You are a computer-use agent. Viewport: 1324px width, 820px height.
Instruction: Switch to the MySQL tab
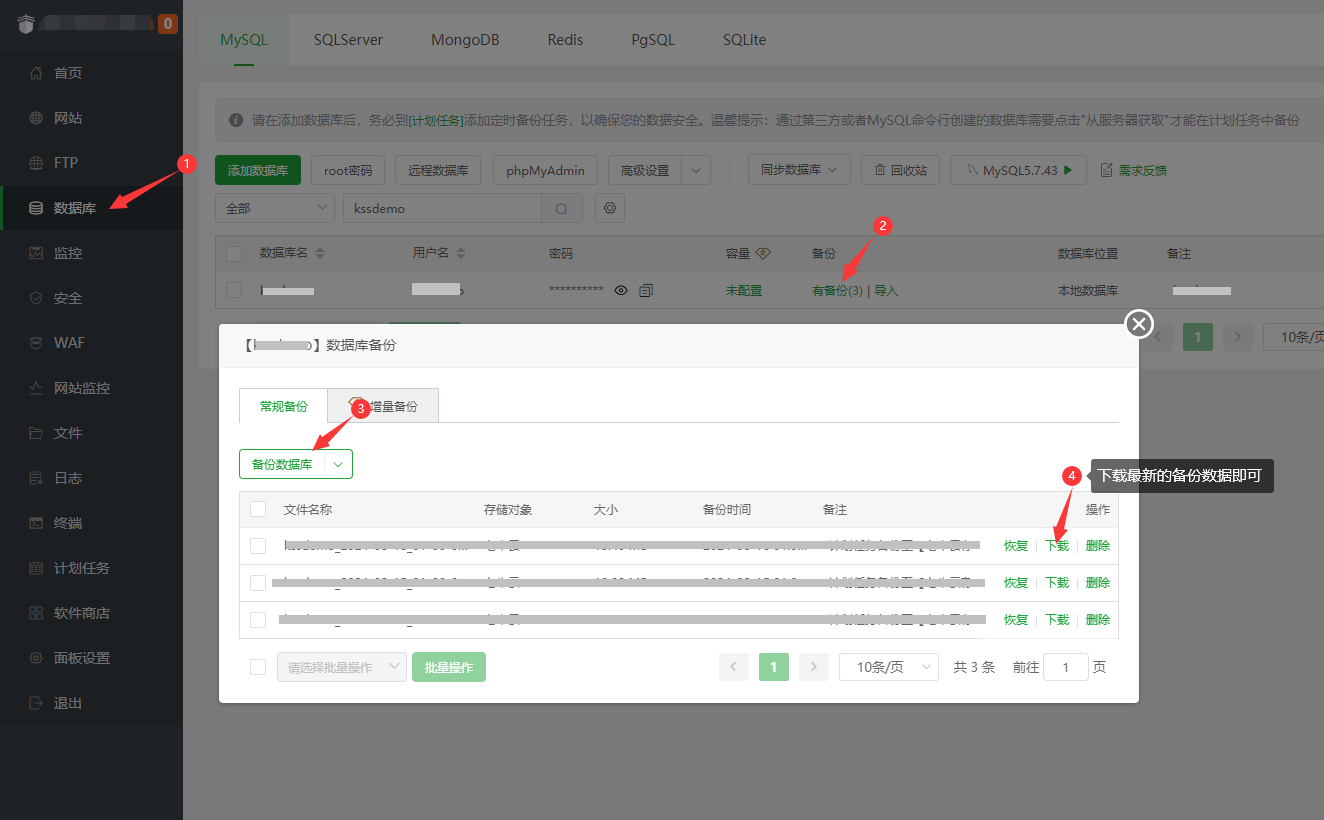244,40
